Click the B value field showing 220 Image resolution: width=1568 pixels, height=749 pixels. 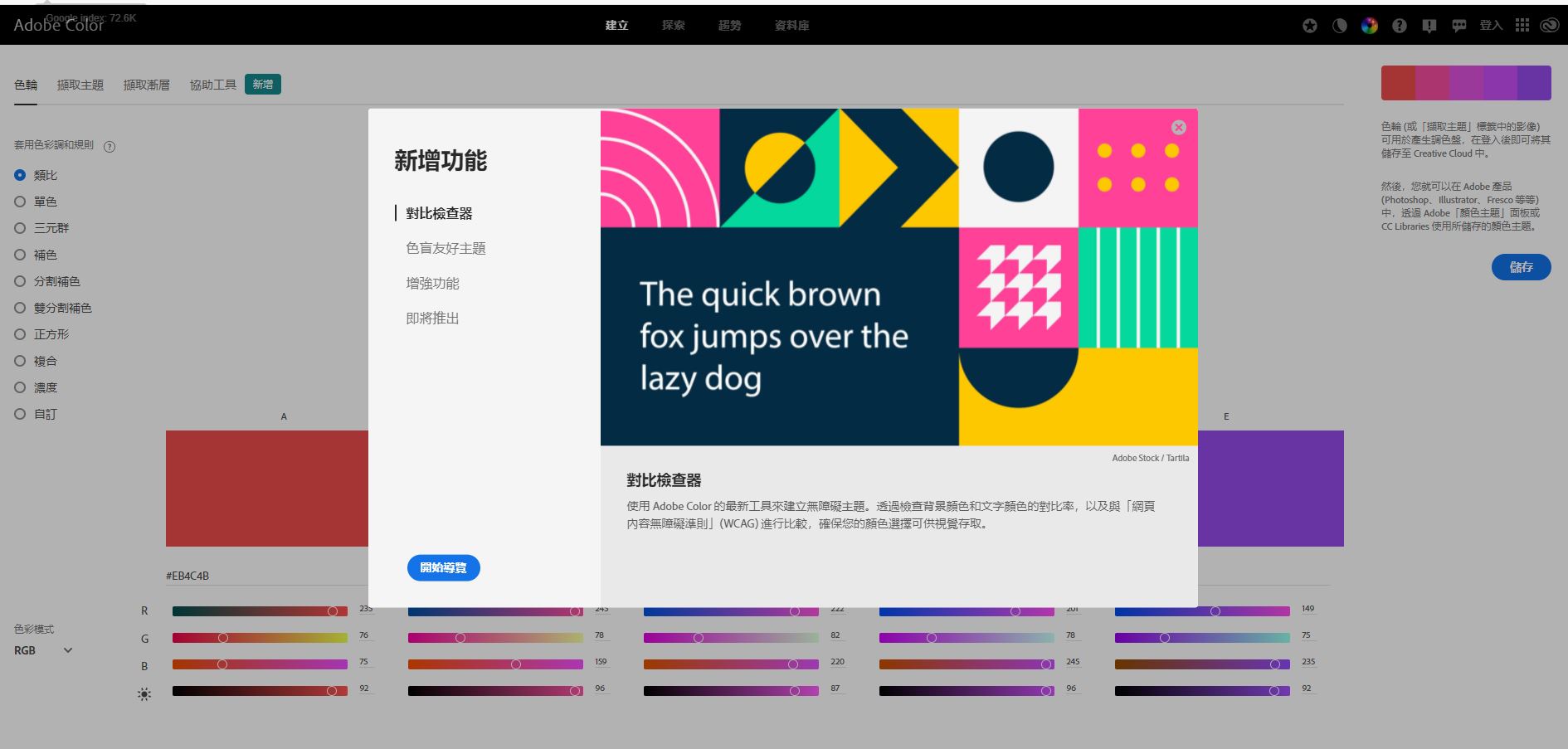[x=838, y=662]
